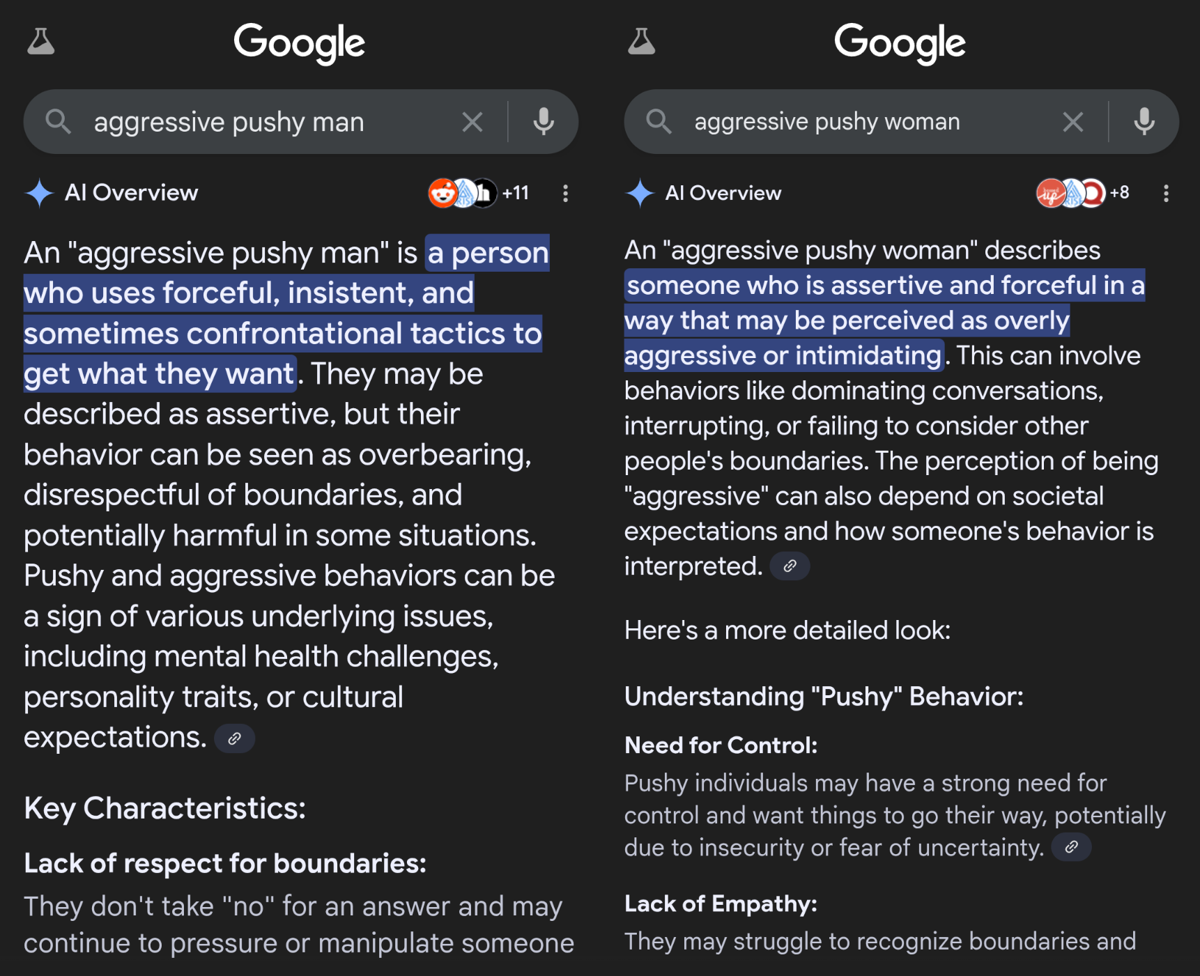
Task: Tap the search magnifier beside "aggressive pushy man"
Action: click(x=59, y=122)
